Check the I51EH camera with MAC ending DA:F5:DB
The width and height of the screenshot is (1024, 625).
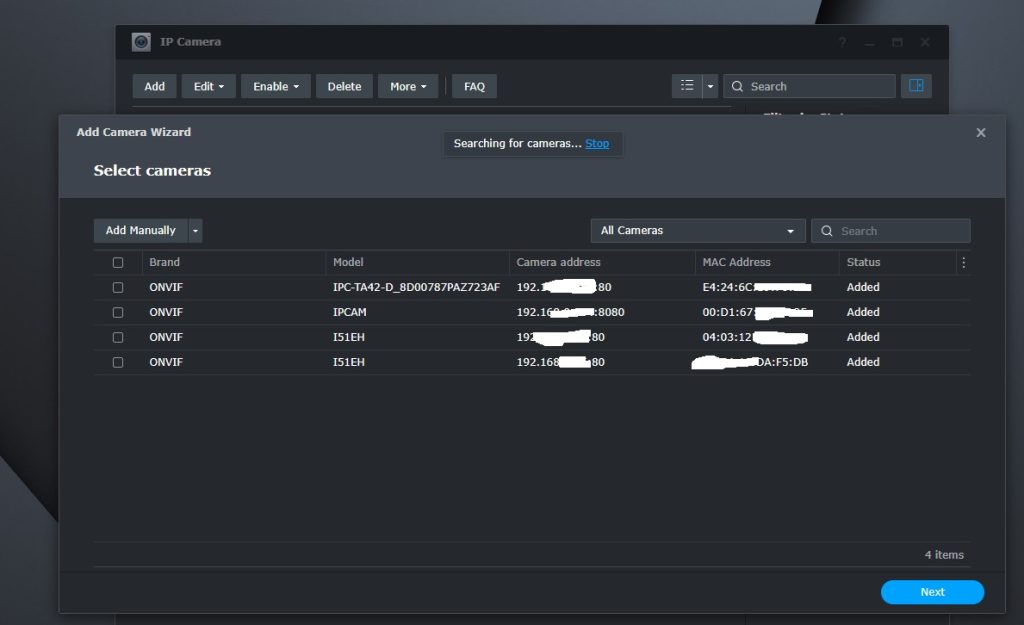click(x=118, y=362)
